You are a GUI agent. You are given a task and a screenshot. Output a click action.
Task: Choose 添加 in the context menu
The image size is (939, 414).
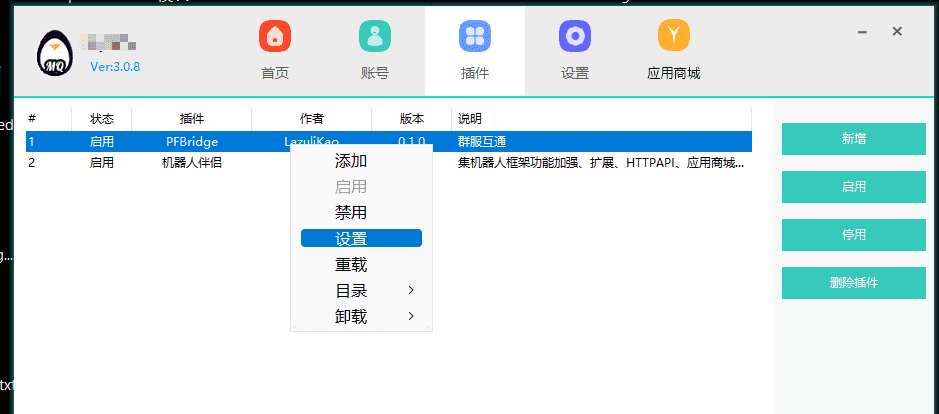pyautogui.click(x=351, y=161)
